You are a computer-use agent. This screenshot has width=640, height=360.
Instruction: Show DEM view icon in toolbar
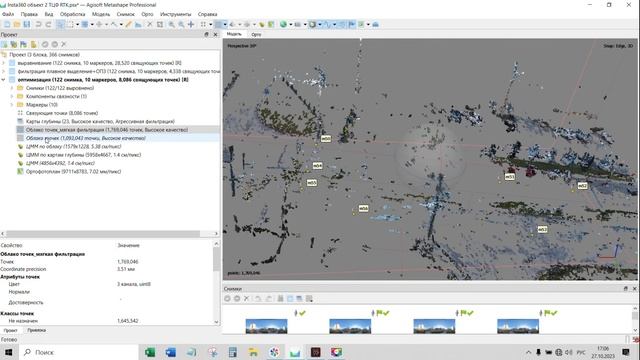coord(262,24)
